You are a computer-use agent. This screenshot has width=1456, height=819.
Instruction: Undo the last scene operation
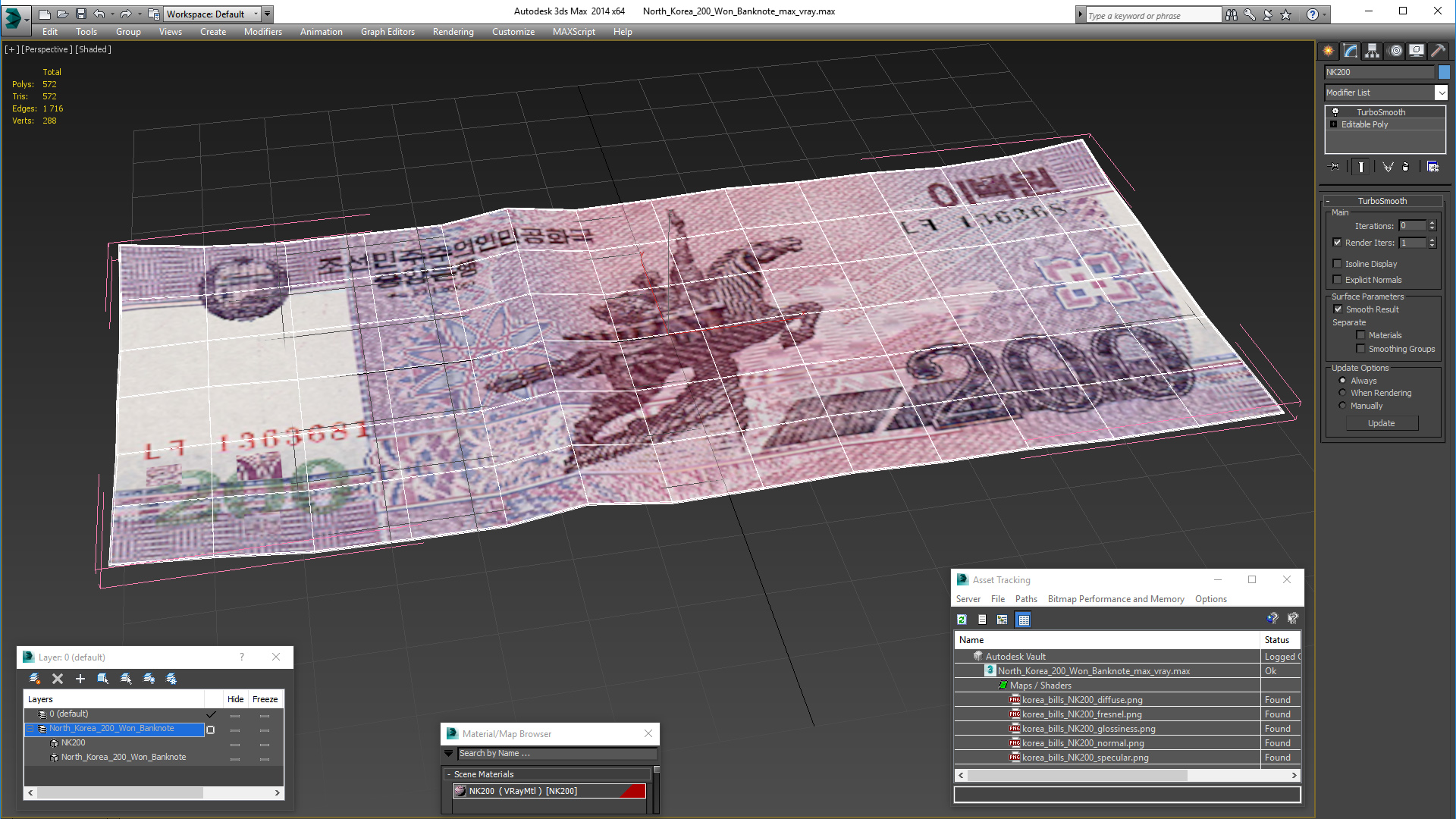[99, 14]
